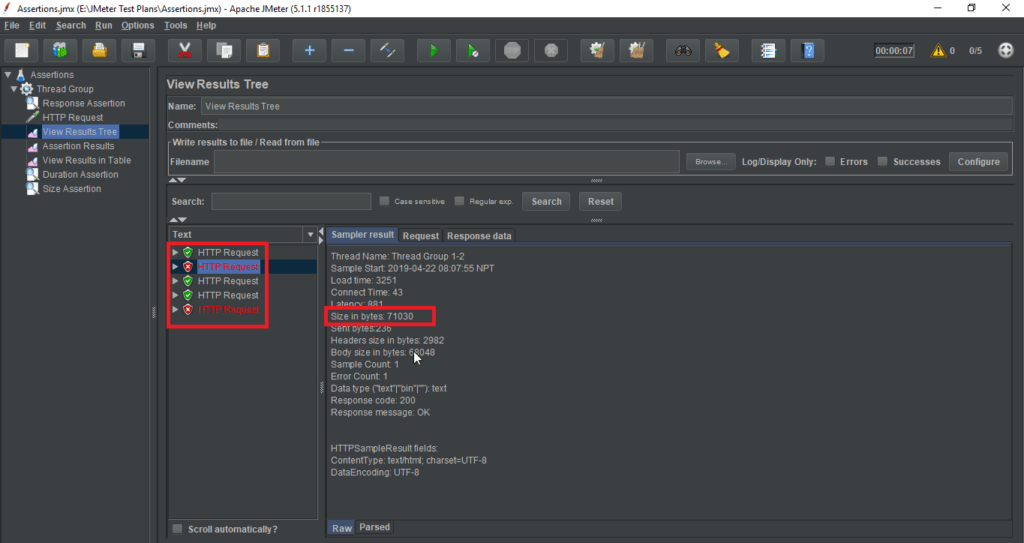Open the Search menu in menu bar
This screenshot has width=1024, height=543.
click(x=71, y=25)
